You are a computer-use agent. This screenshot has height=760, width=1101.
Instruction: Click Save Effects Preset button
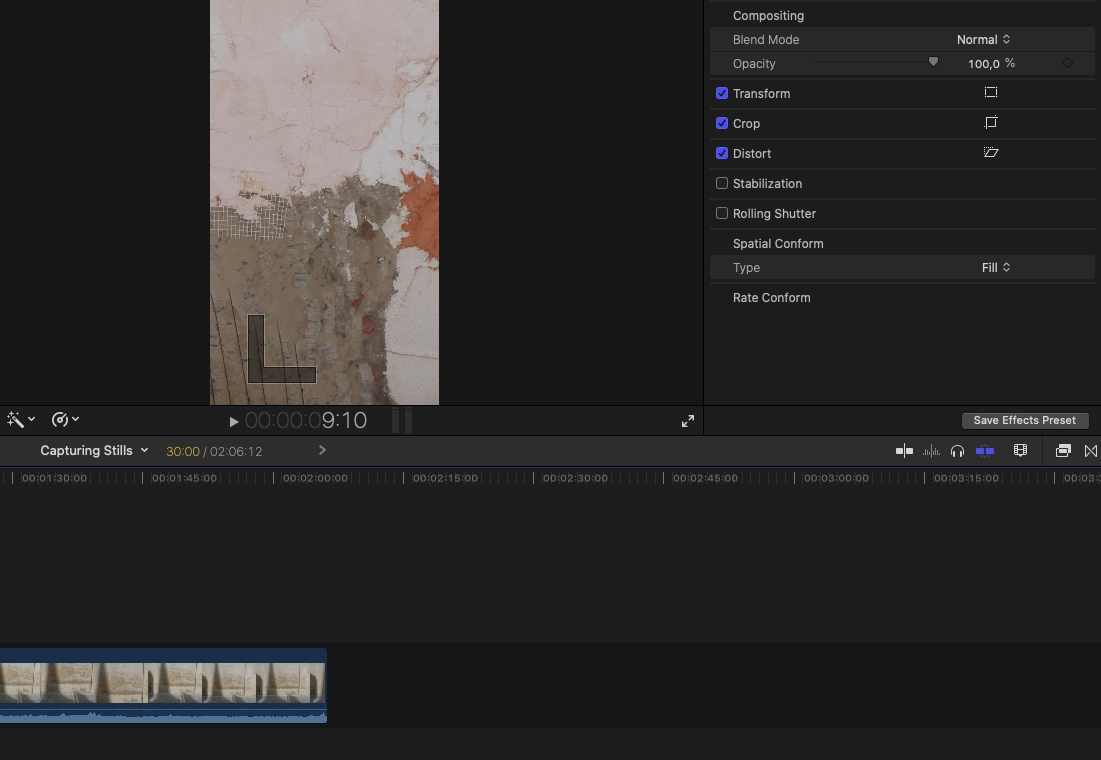click(x=1024, y=421)
